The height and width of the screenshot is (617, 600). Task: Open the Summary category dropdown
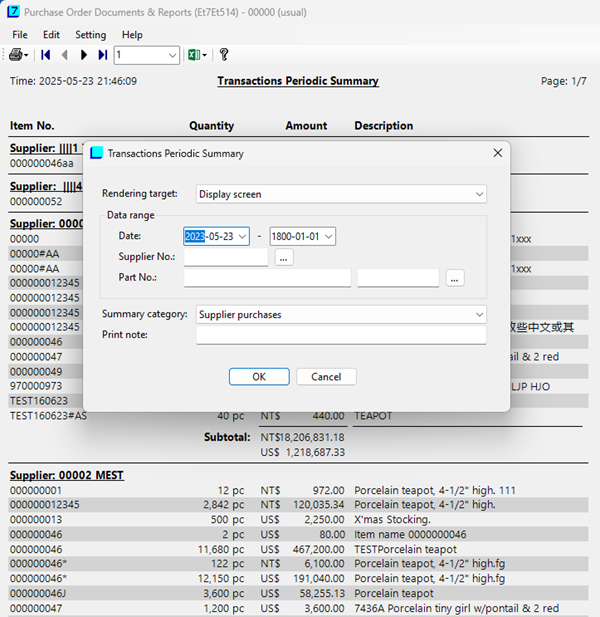(x=480, y=315)
